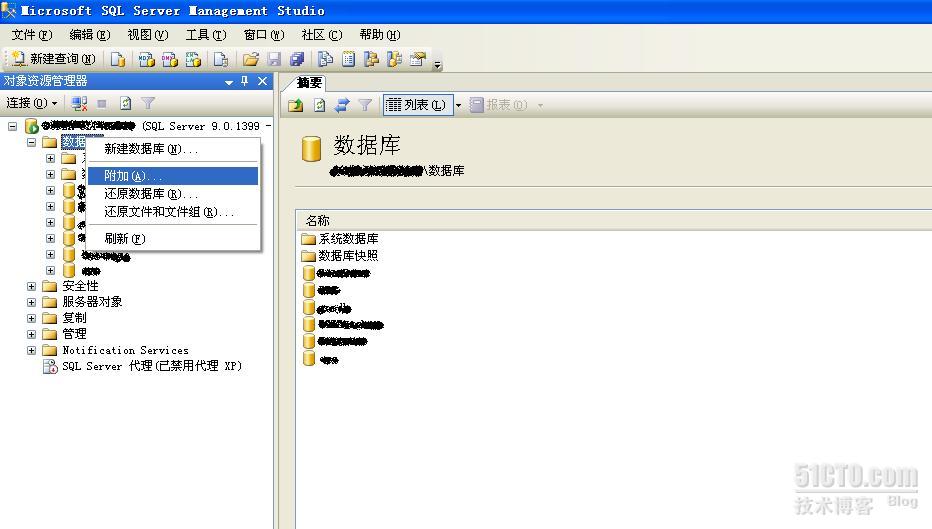Select the SQL Server 代理 tree item
The height and width of the screenshot is (529, 932).
[x=143, y=366]
